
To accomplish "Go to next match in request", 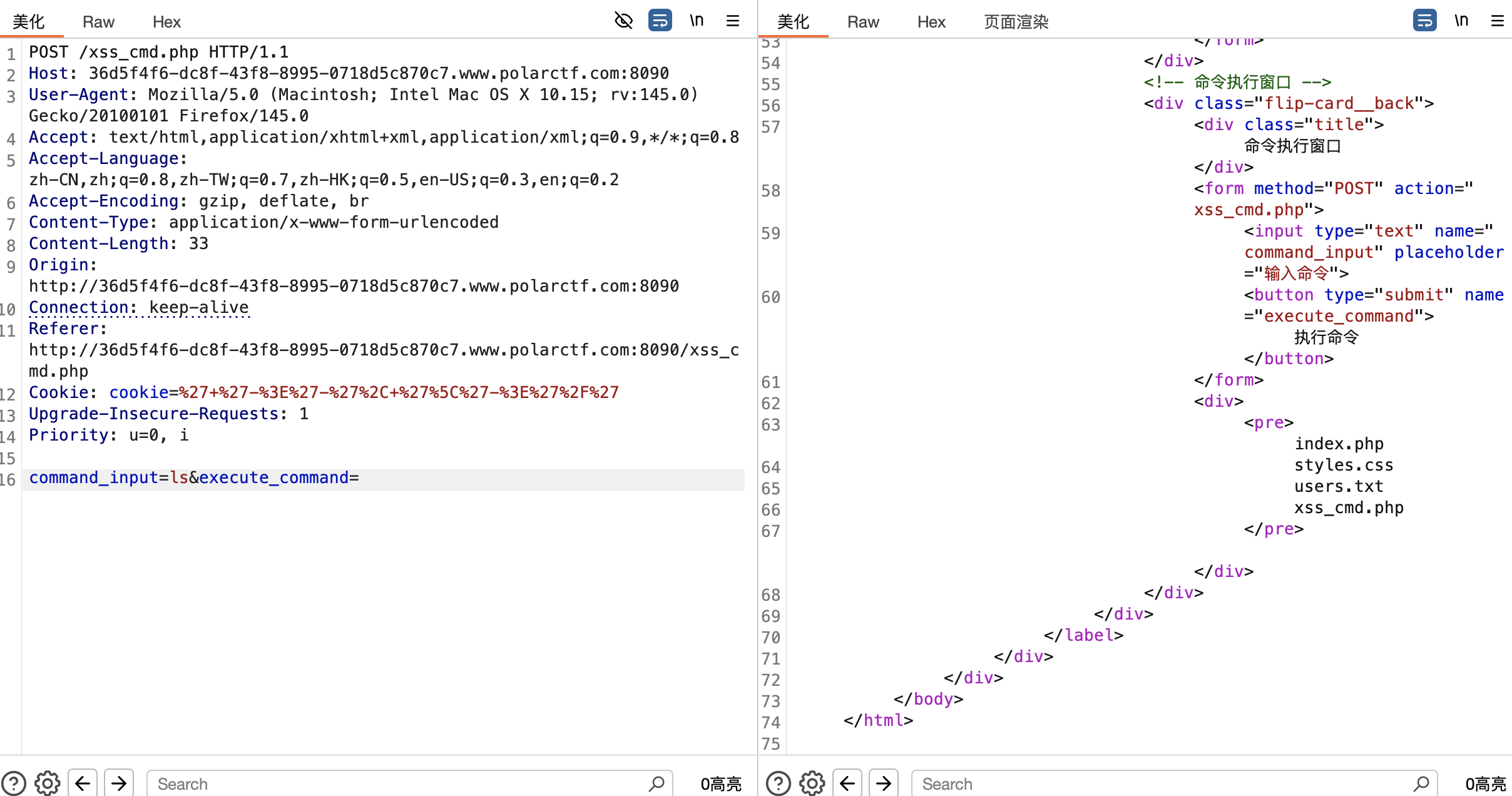I will (119, 783).
